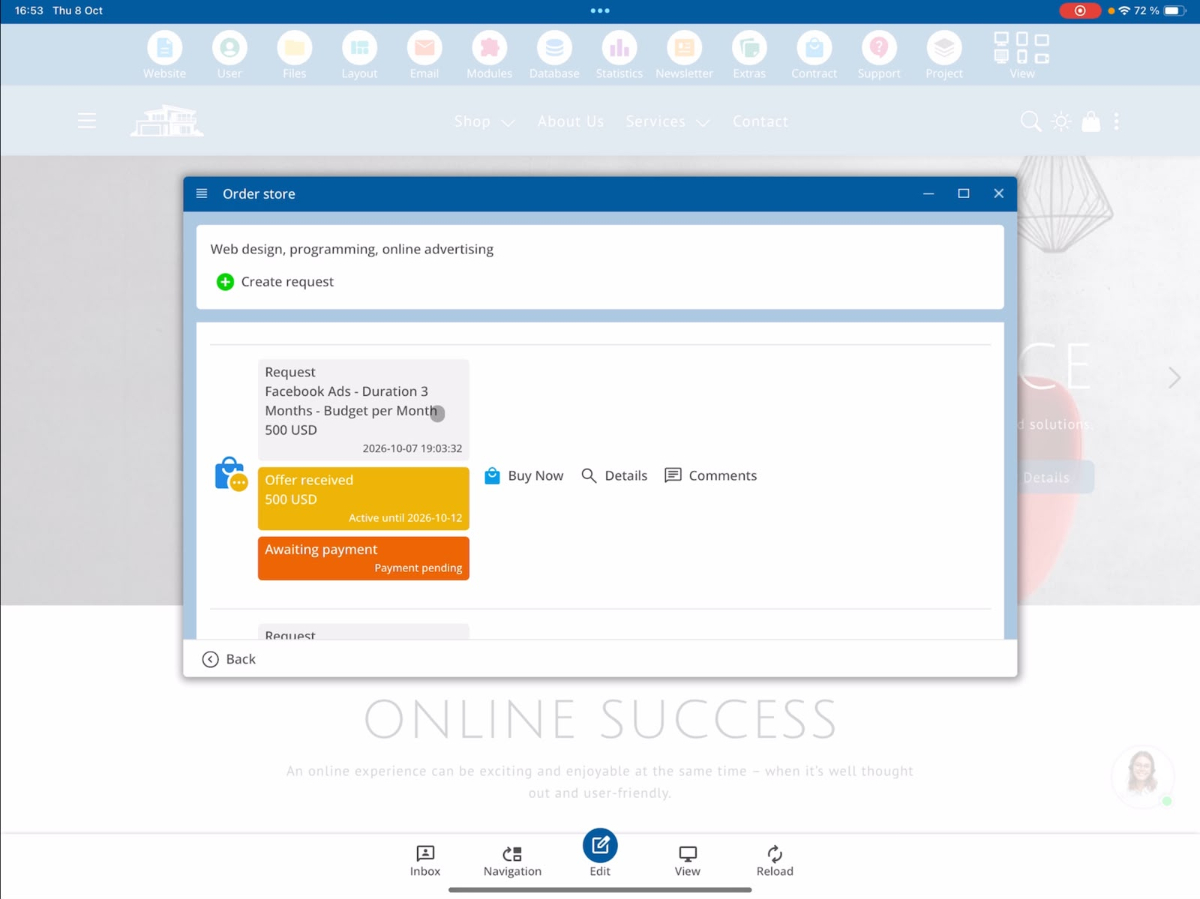Open the About Us menu item
Viewport: 1200px width, 899px height.
click(571, 122)
